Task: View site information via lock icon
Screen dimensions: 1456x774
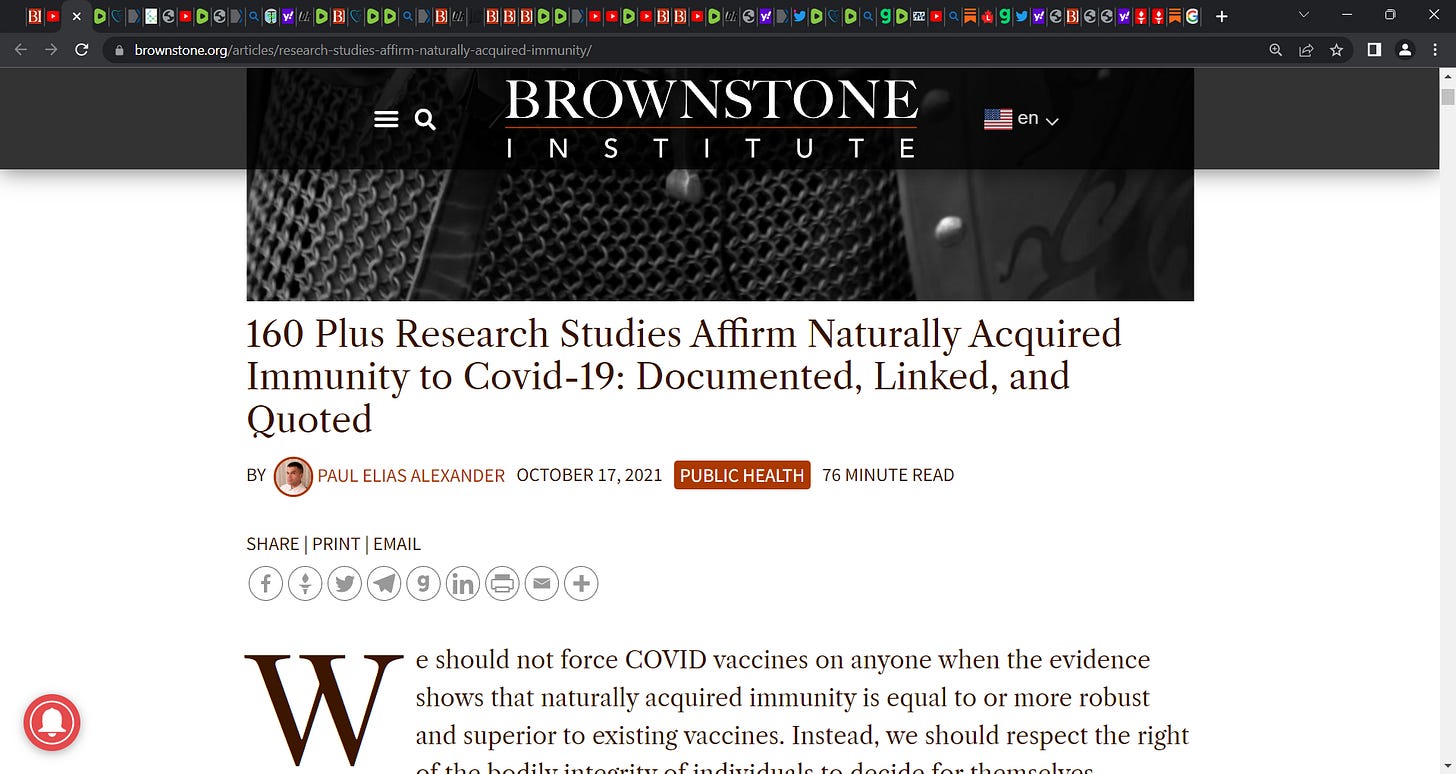Action: [x=120, y=50]
